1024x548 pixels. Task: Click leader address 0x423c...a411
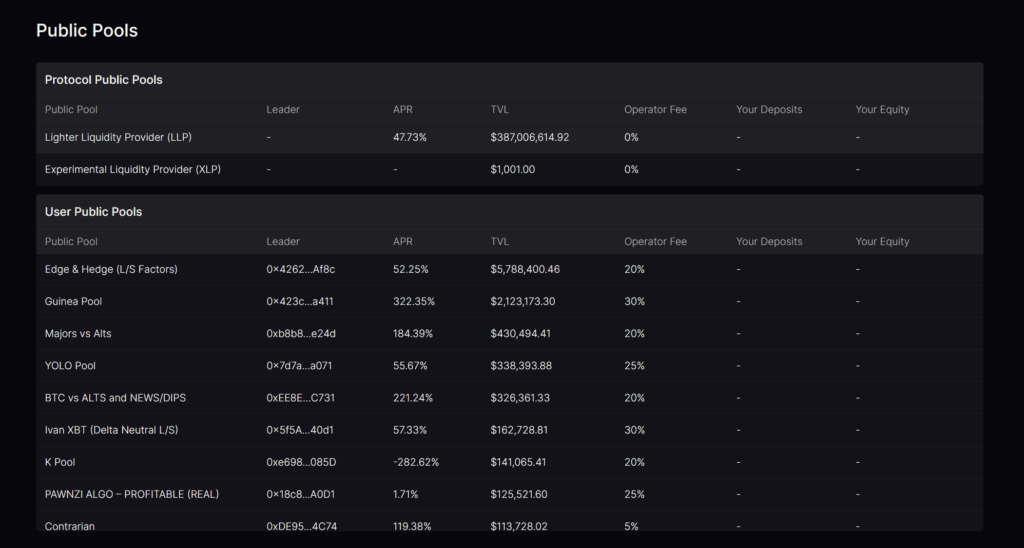[x=301, y=301]
